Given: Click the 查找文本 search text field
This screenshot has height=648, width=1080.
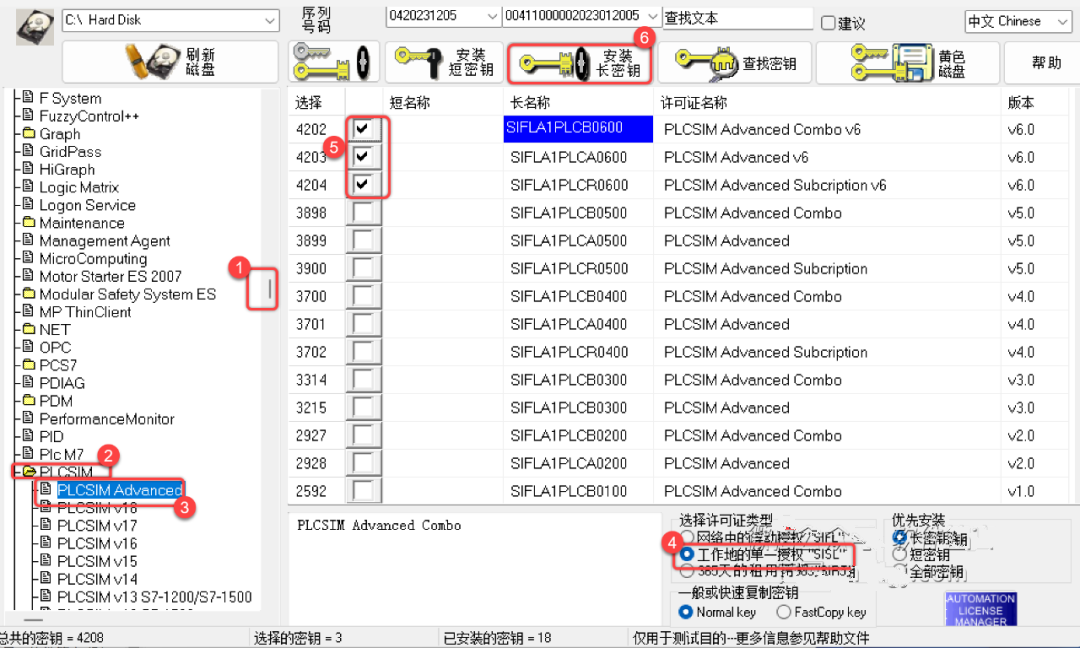Looking at the screenshot, I should pyautogui.click(x=738, y=18).
